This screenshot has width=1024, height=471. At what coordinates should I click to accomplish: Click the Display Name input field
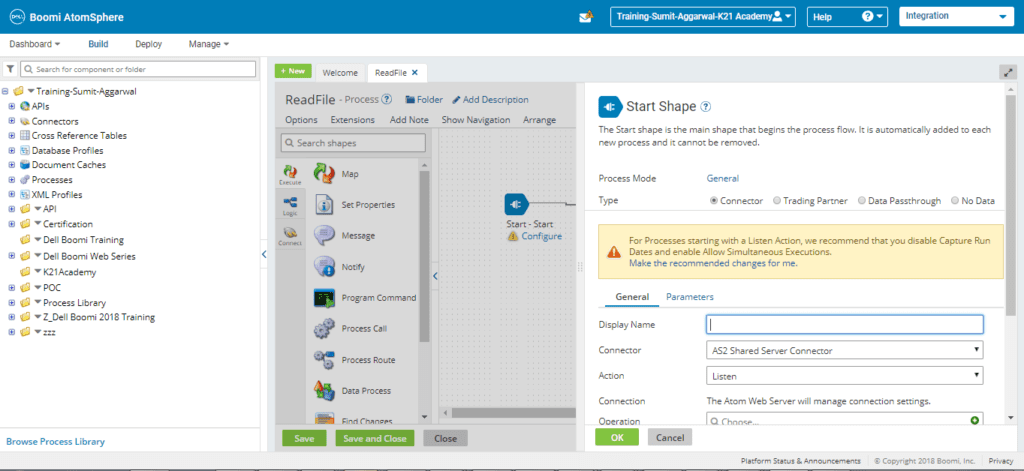coord(845,325)
